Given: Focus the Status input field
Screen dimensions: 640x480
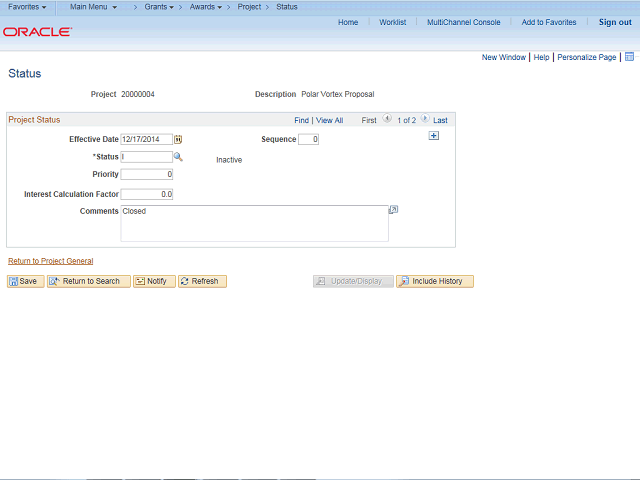Looking at the screenshot, I should coord(147,157).
